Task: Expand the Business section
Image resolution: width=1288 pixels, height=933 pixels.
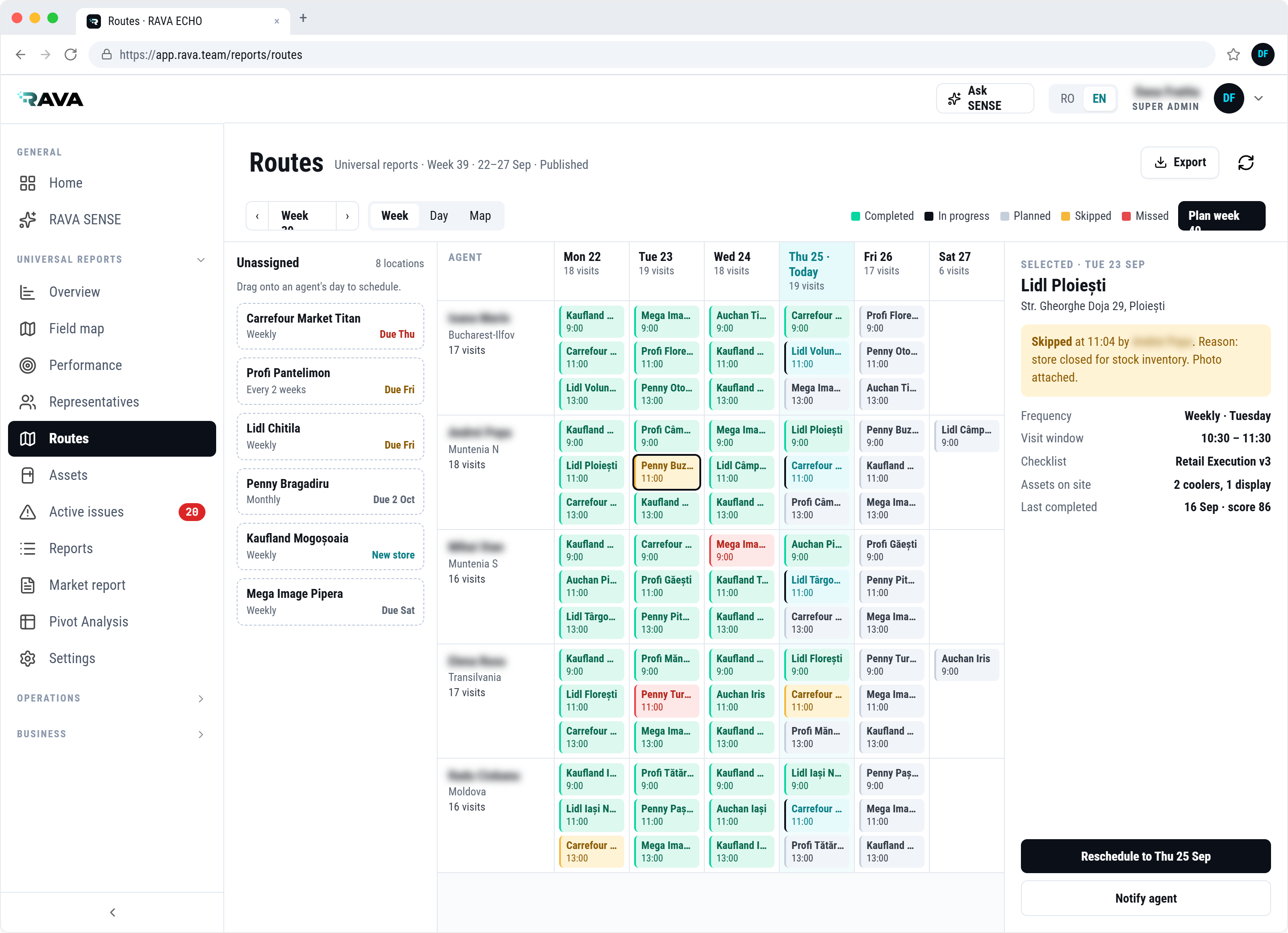Action: click(201, 734)
